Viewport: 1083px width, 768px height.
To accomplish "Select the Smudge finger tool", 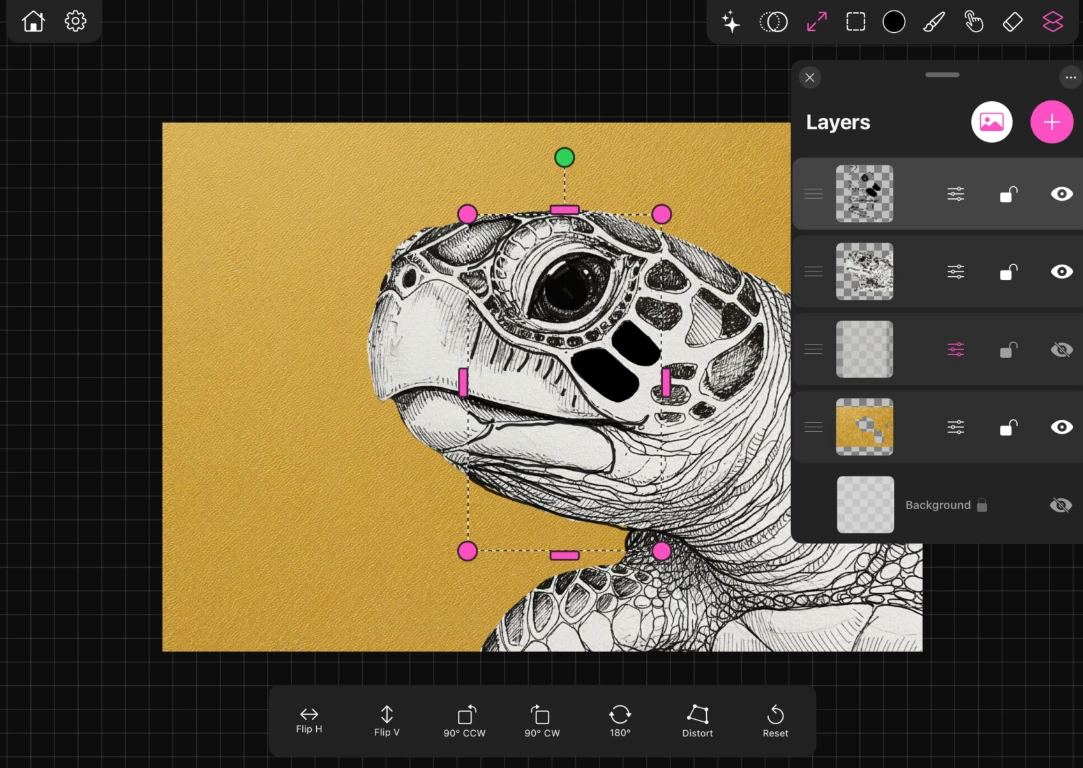I will click(973, 22).
